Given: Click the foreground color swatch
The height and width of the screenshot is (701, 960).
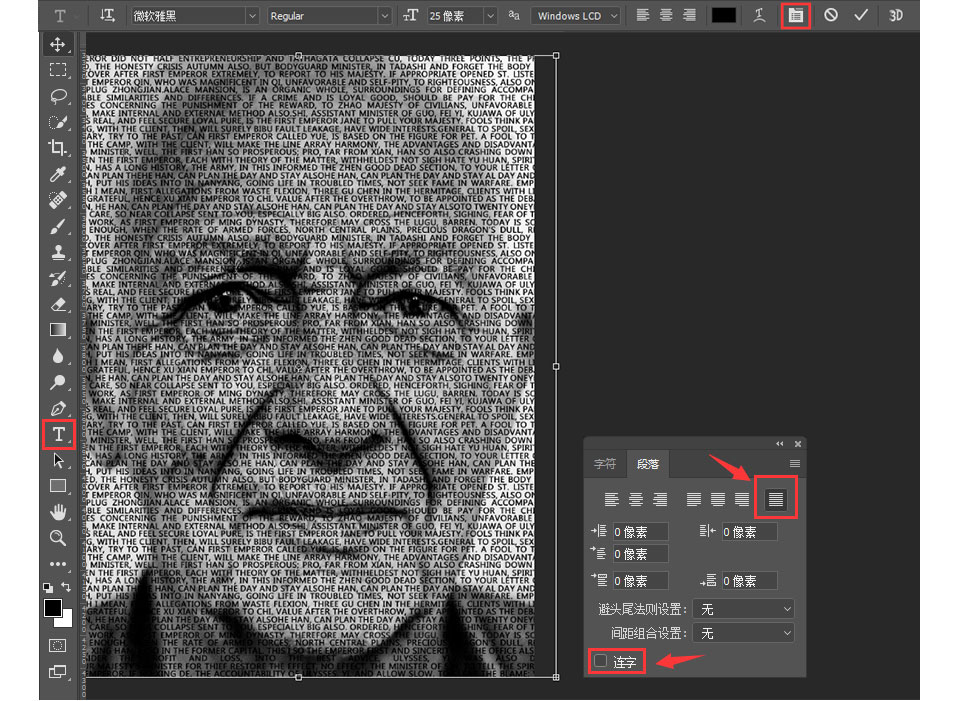Looking at the screenshot, I should click(x=53, y=608).
